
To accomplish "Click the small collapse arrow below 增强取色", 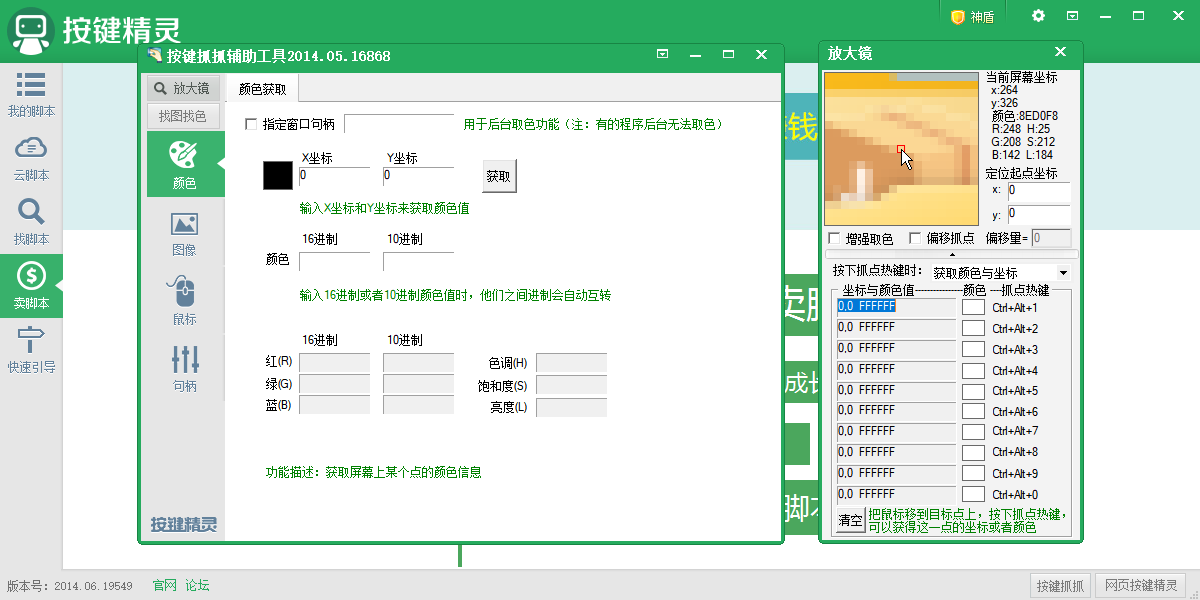I will pos(952,255).
